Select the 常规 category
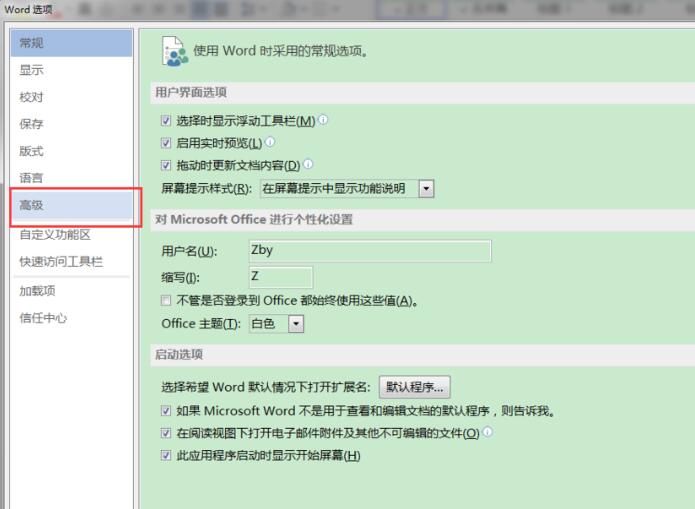 (71, 43)
